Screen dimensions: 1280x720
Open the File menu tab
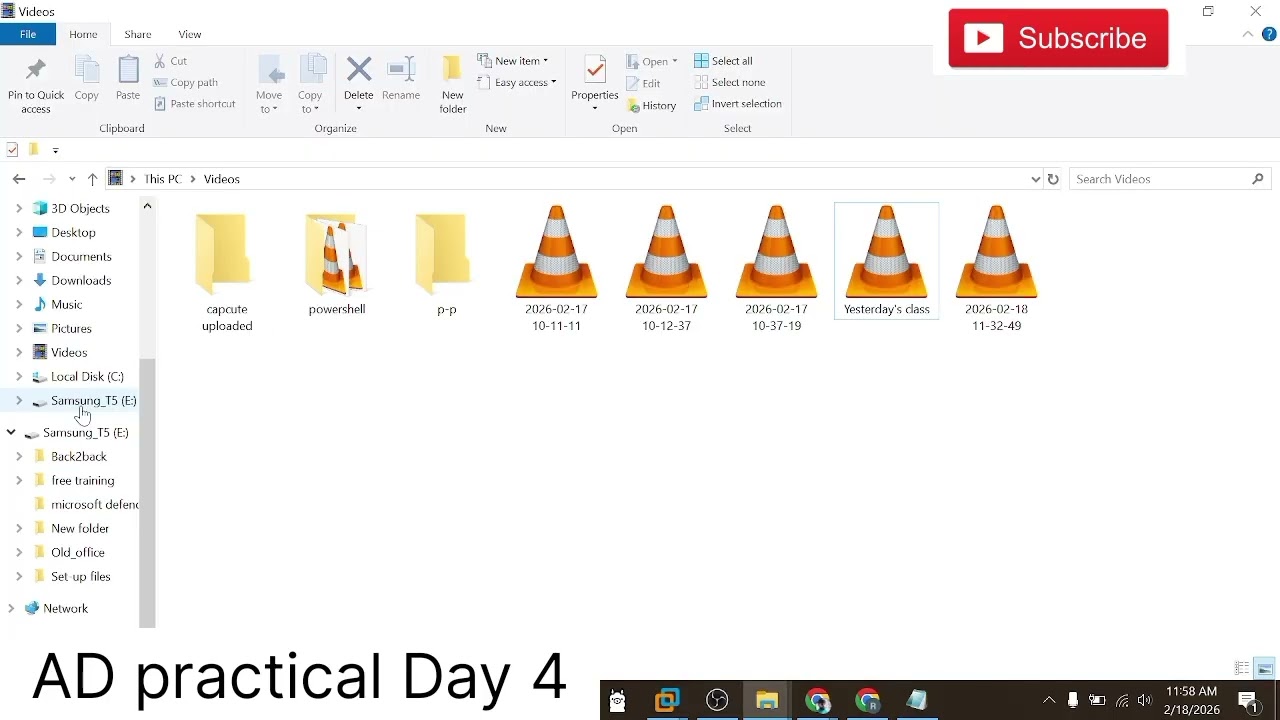28,35
